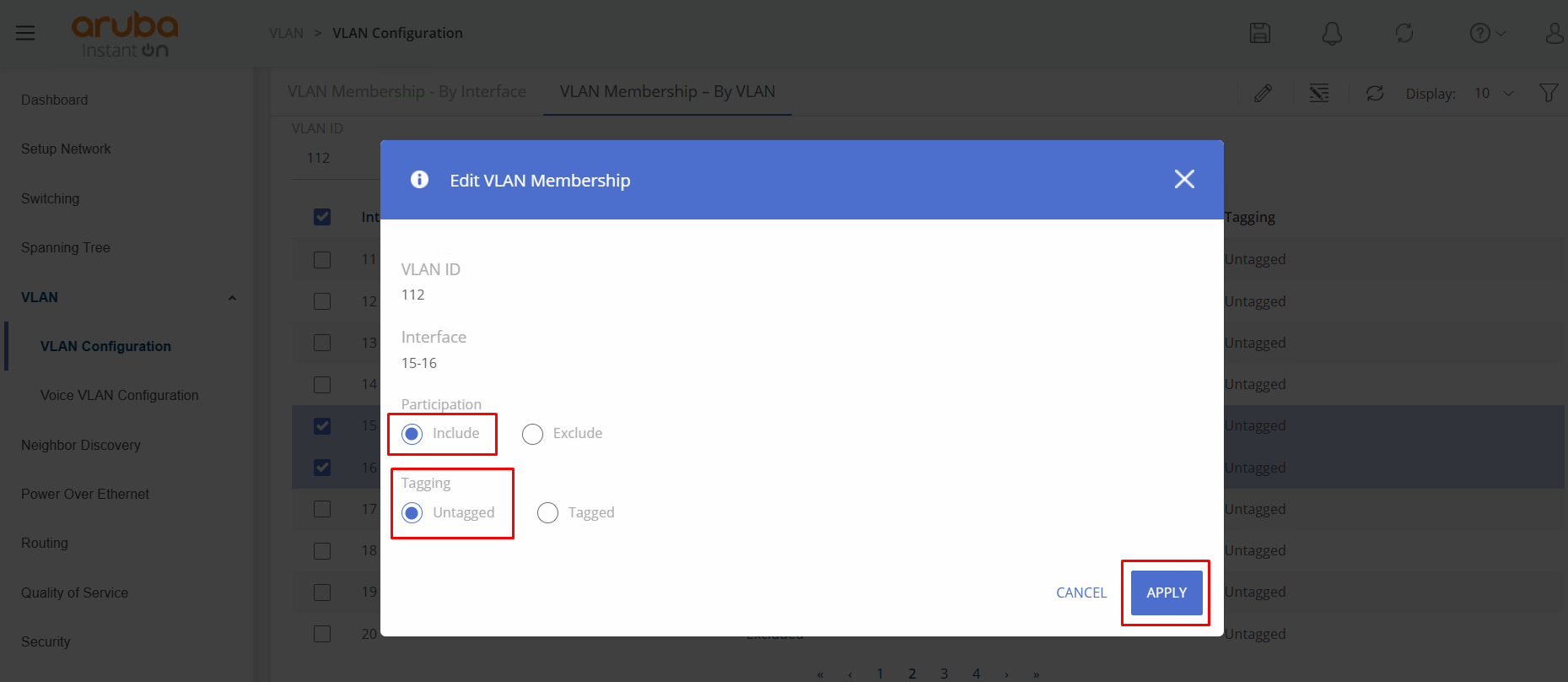Image resolution: width=1568 pixels, height=682 pixels.
Task: Click the pencil edit icon
Action: pyautogui.click(x=1263, y=93)
